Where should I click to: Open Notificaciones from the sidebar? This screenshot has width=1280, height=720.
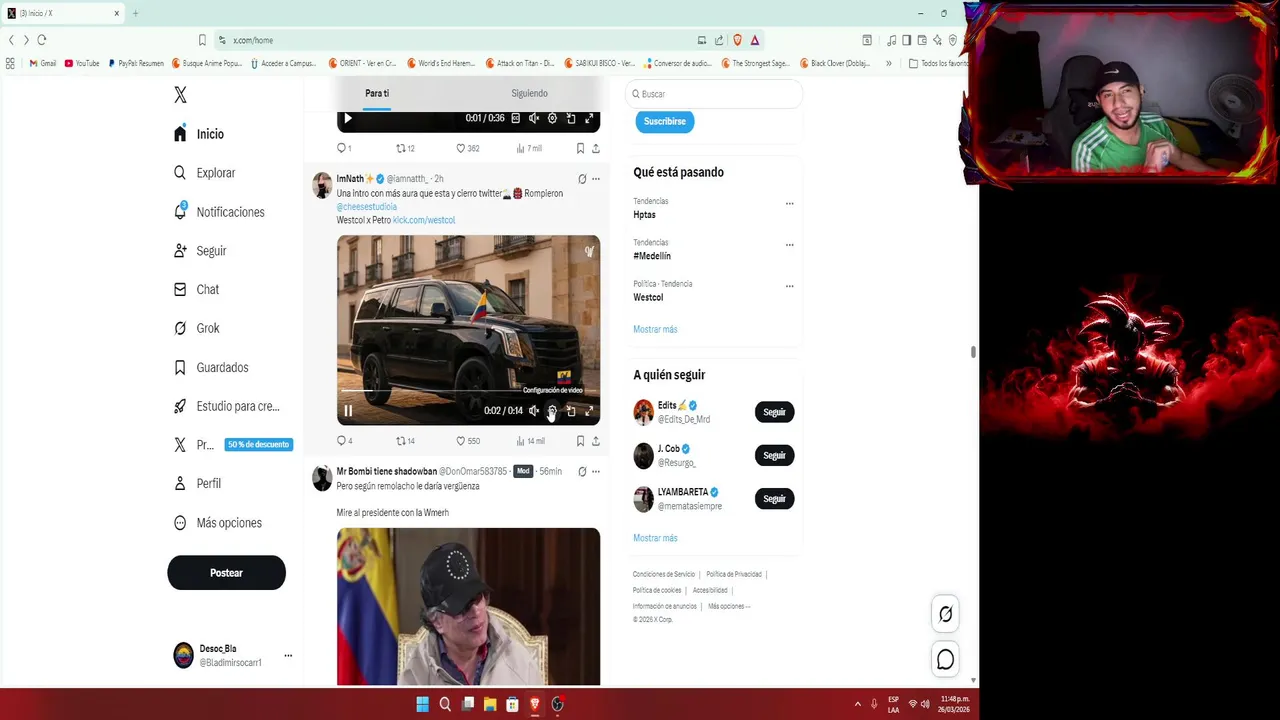218,212
